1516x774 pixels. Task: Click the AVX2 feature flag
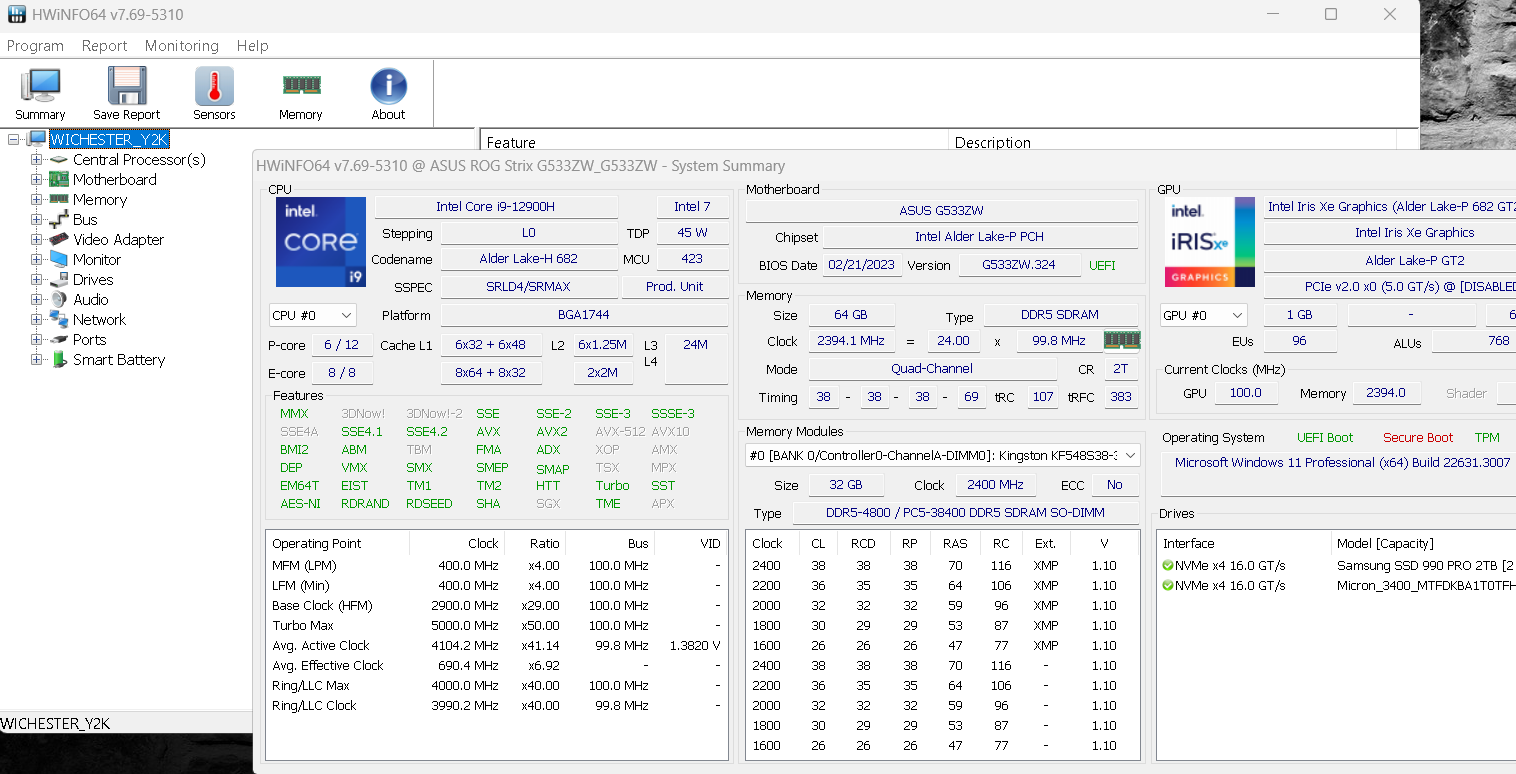[x=551, y=431]
